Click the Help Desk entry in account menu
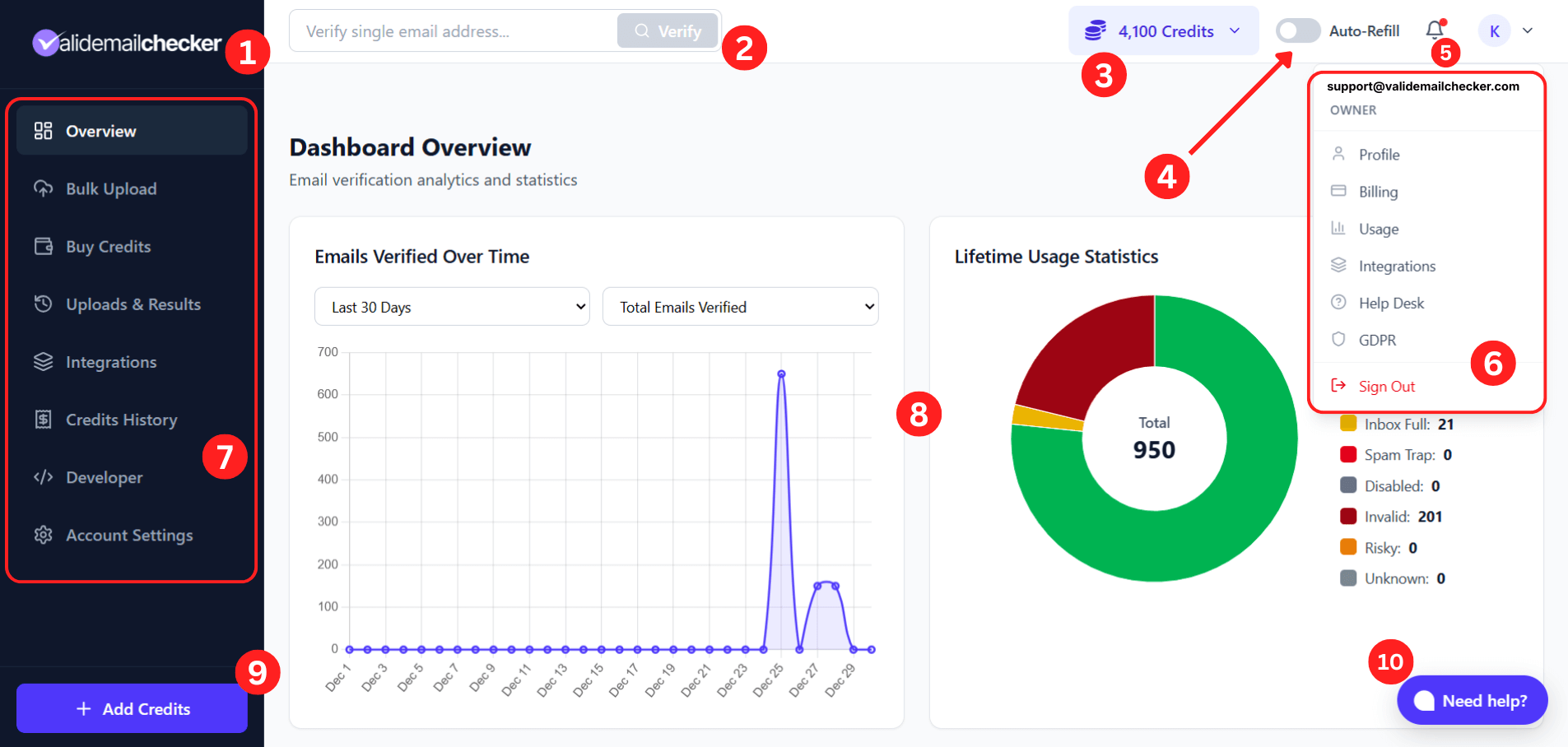 coord(1391,303)
